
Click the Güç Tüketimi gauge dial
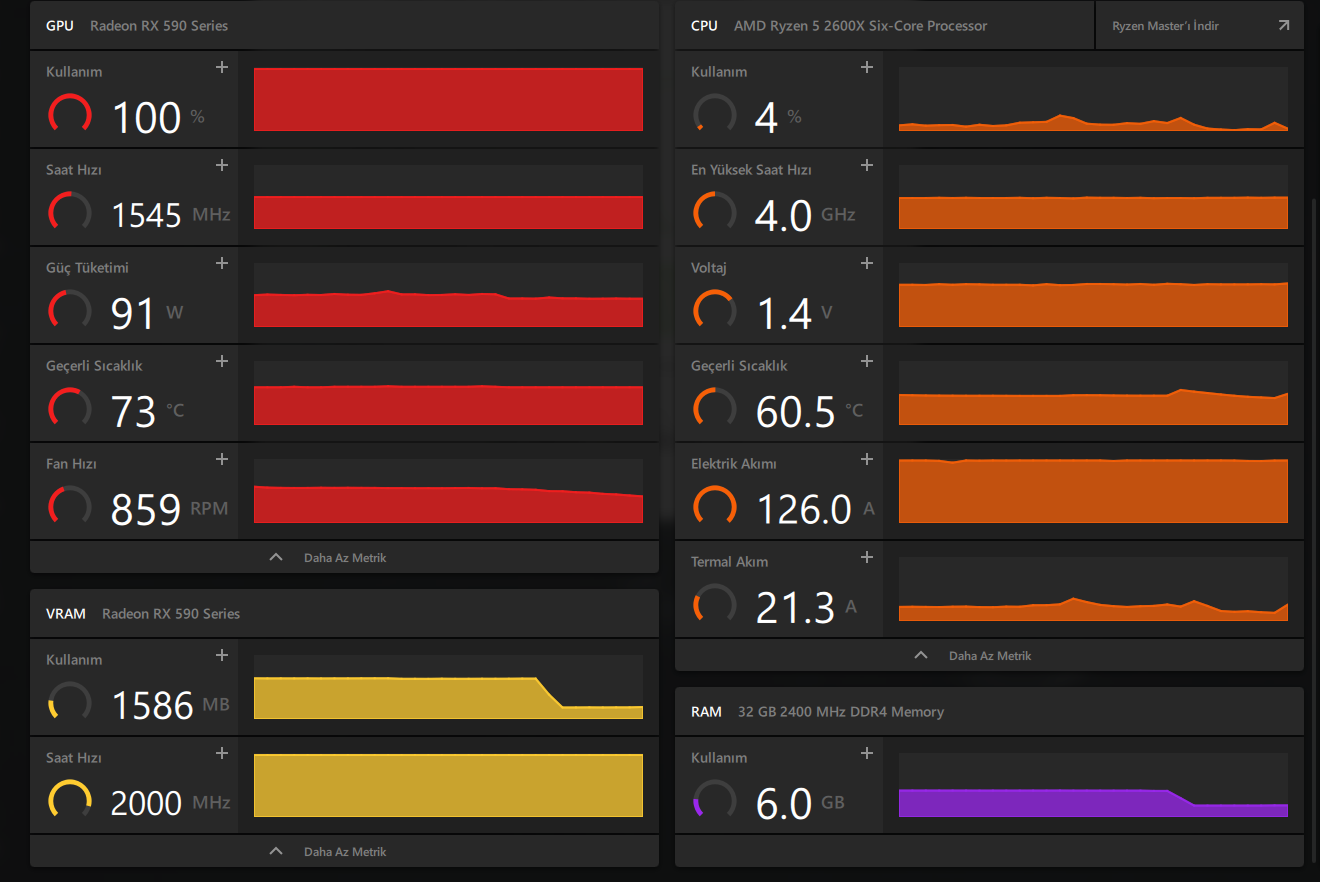(70, 310)
